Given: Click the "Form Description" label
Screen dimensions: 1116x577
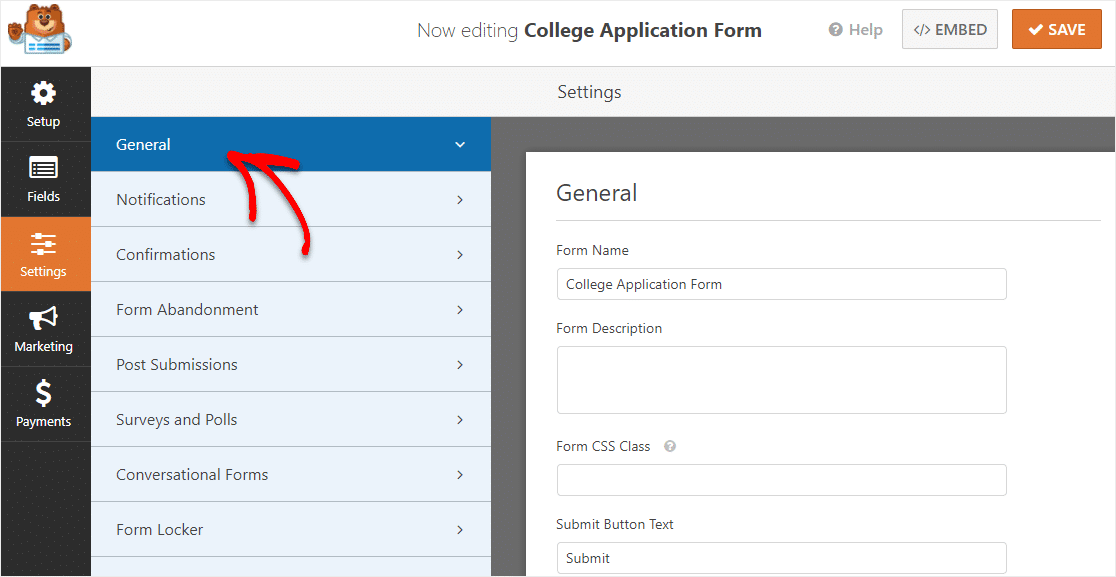Looking at the screenshot, I should pyautogui.click(x=609, y=329).
